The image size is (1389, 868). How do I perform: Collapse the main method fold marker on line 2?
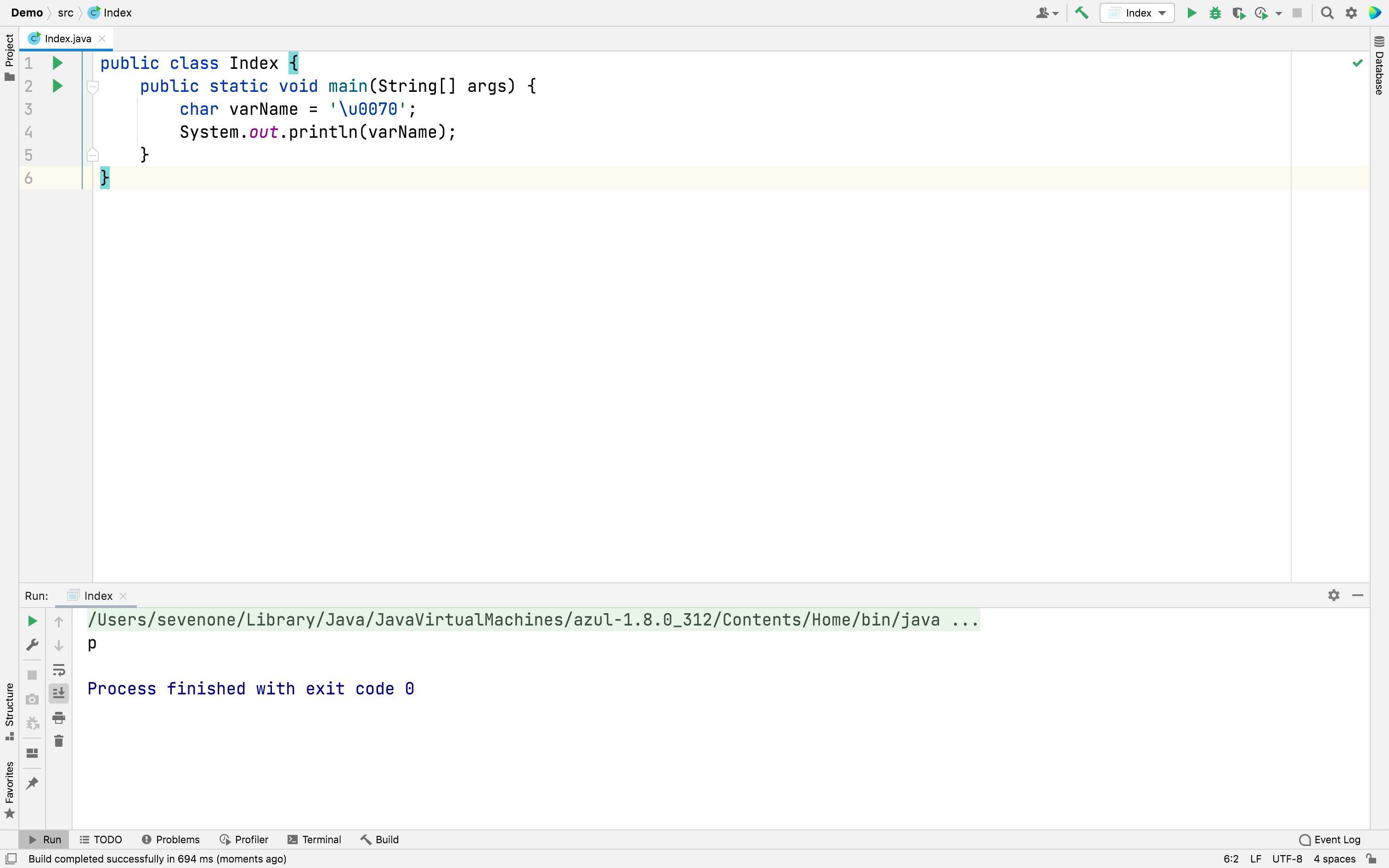[x=92, y=87]
